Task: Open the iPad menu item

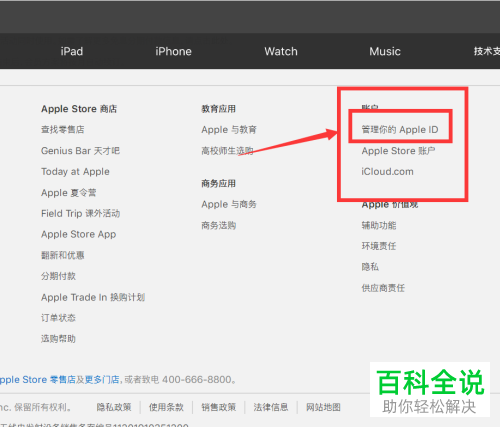Action: [x=72, y=51]
